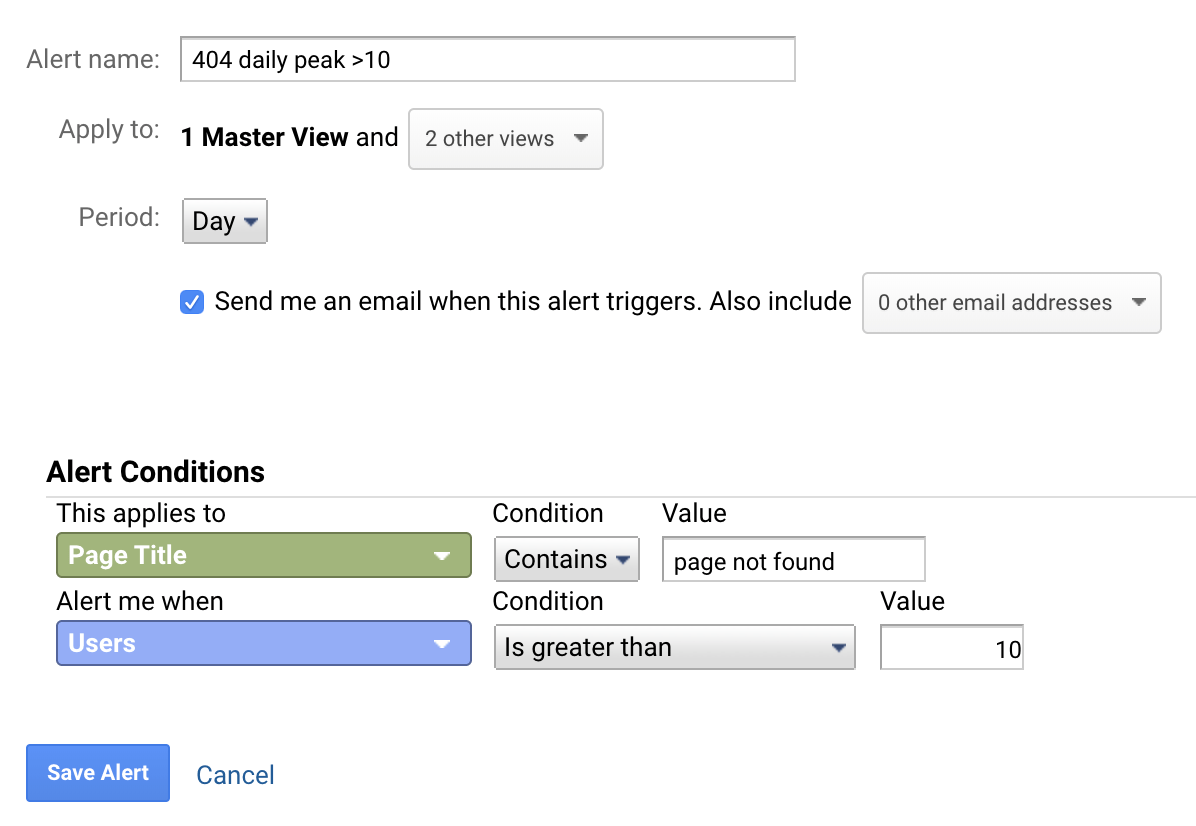The image size is (1196, 826).
Task: Expand the 'Is greater than' condition dropdown
Action: point(674,648)
